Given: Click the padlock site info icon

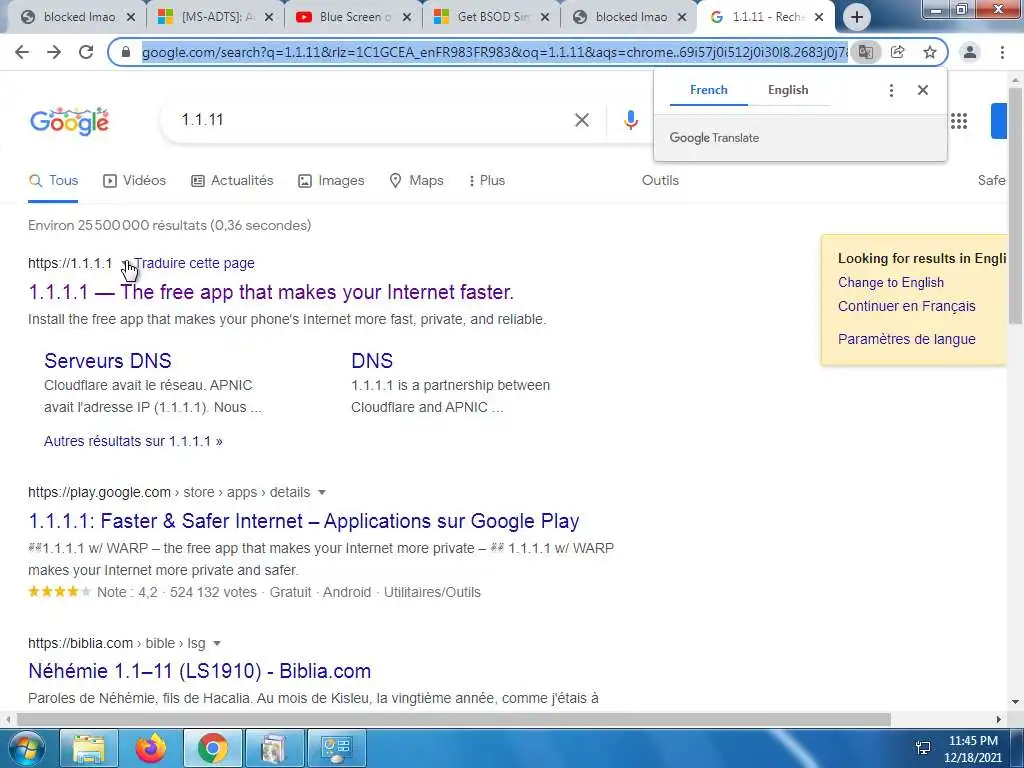Looking at the screenshot, I should (127, 52).
